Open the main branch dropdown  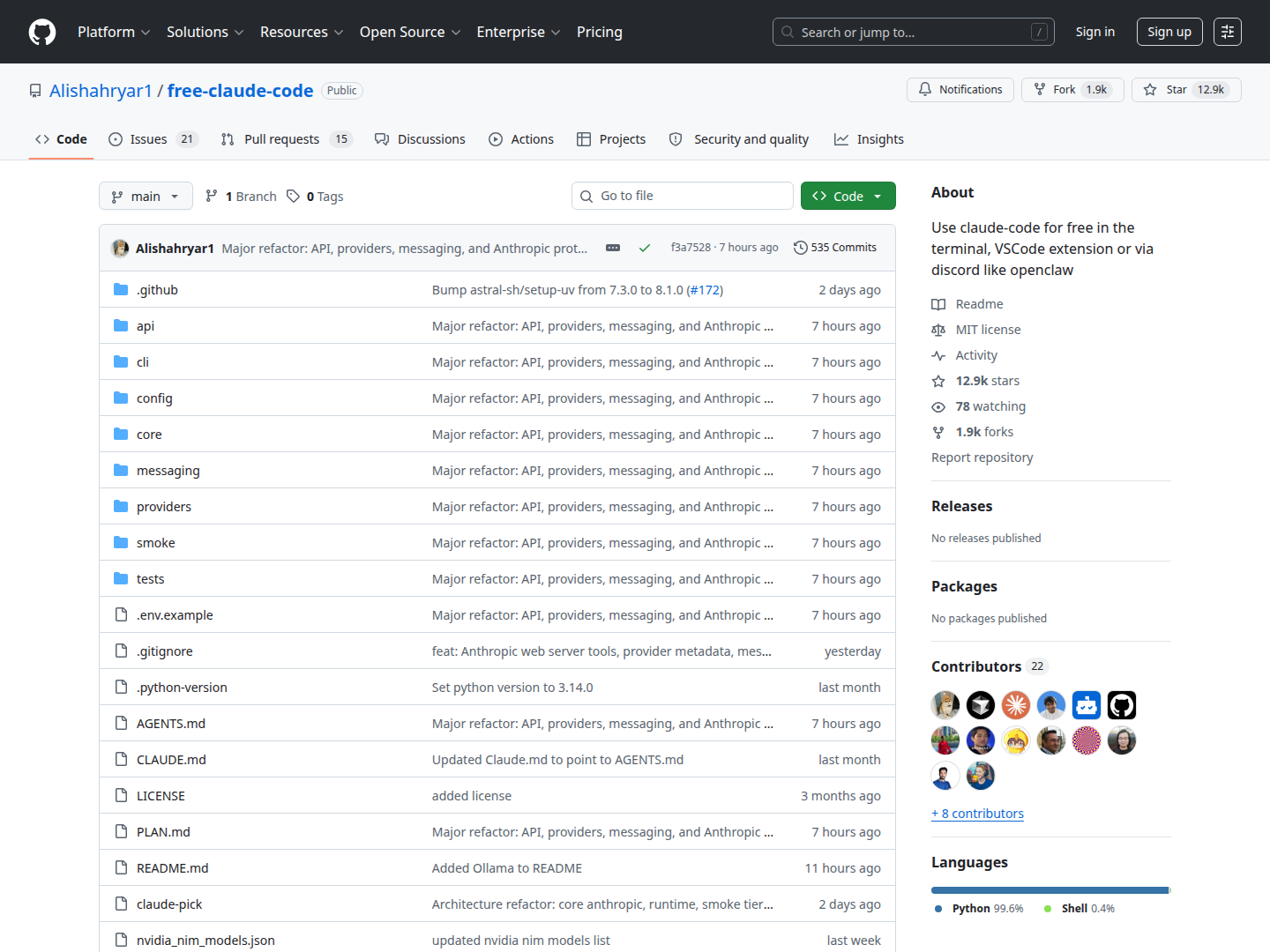[x=146, y=197]
